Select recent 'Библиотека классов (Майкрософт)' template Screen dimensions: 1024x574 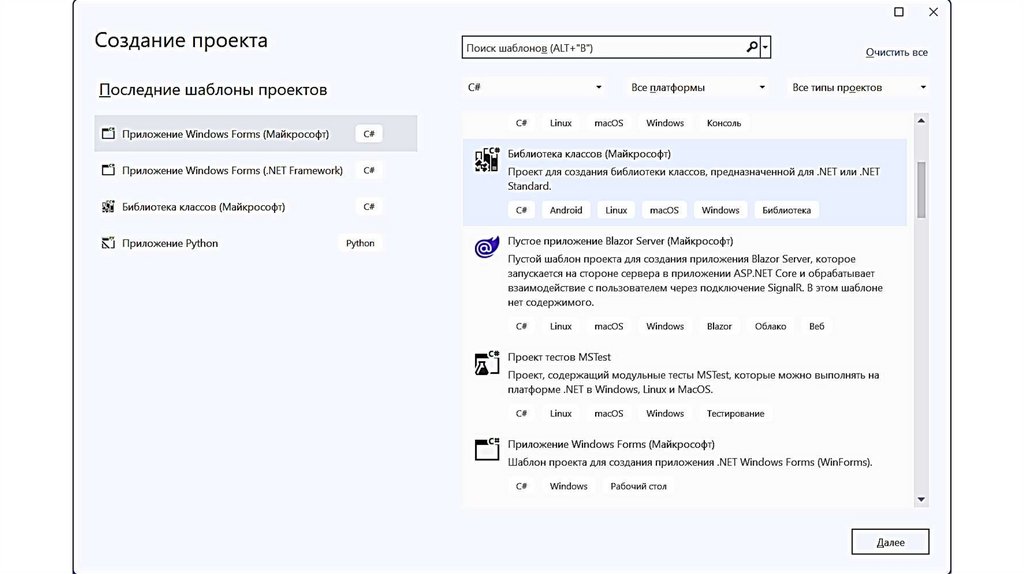[x=255, y=207]
